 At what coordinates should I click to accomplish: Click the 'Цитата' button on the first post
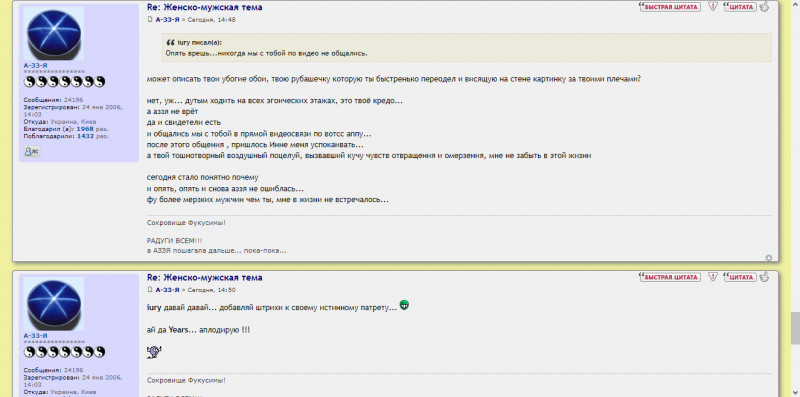tap(740, 7)
